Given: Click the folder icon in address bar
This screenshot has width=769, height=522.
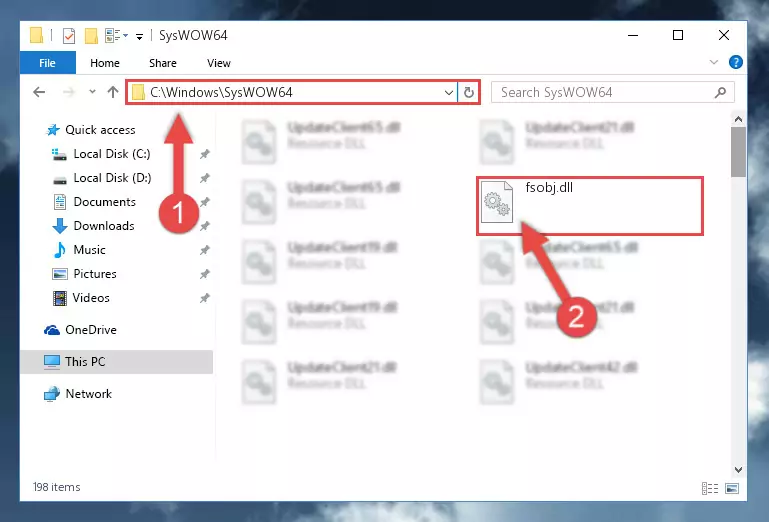Looking at the screenshot, I should click(x=138, y=92).
